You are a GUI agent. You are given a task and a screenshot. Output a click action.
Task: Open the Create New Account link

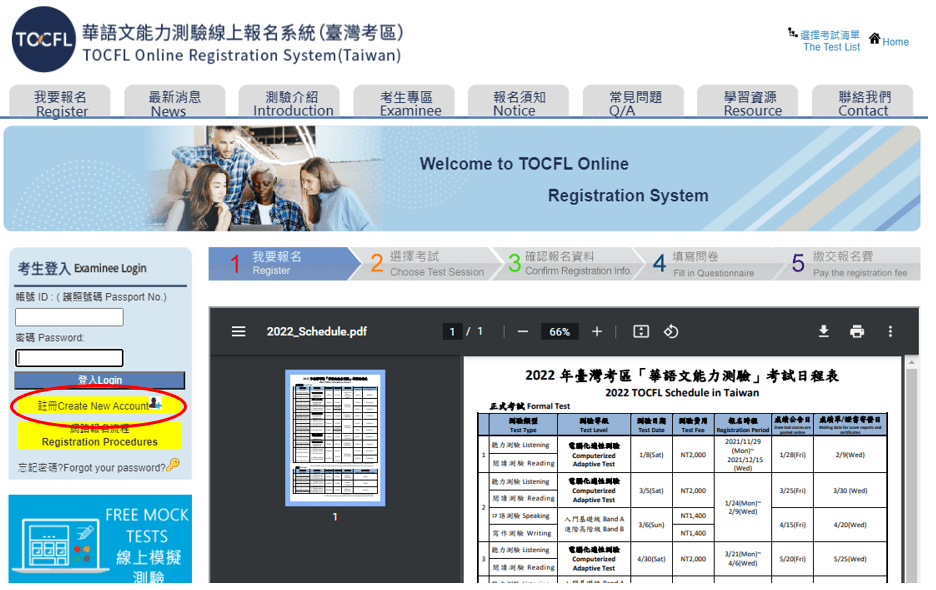(x=96, y=406)
